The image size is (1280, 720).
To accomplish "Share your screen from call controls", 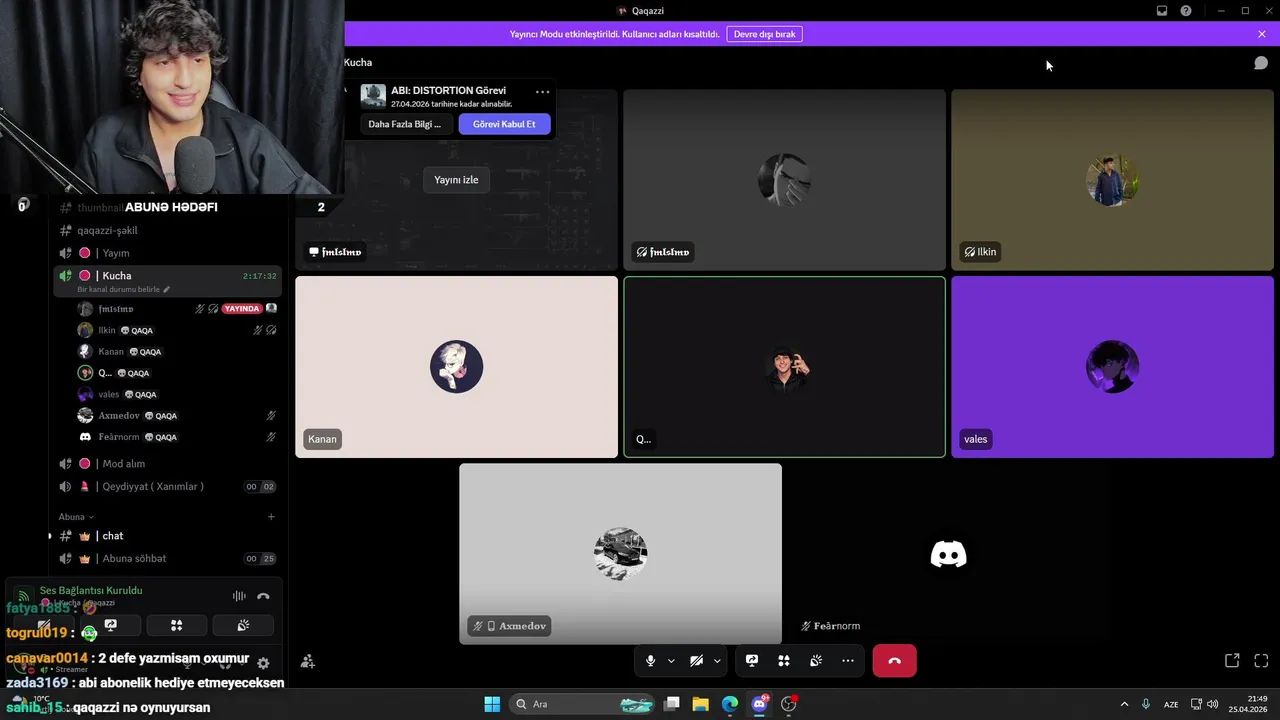I will (x=752, y=661).
